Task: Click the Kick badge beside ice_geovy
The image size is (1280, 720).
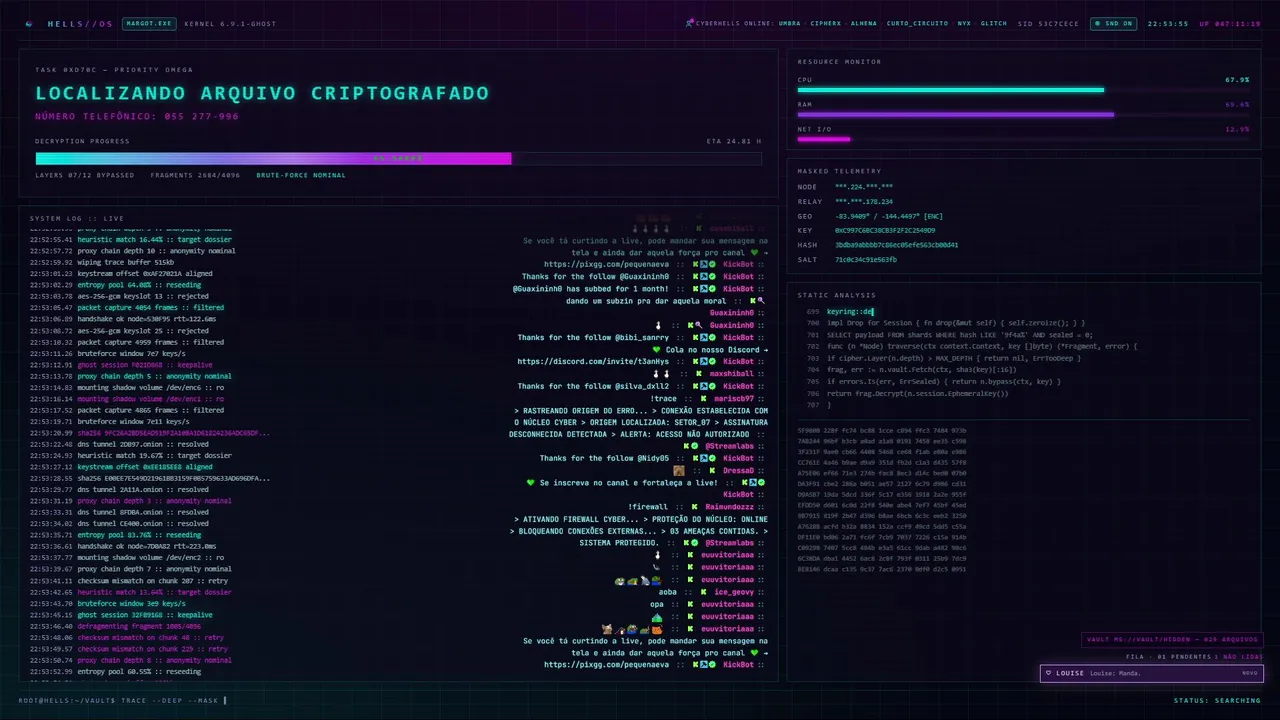Action: pos(702,592)
